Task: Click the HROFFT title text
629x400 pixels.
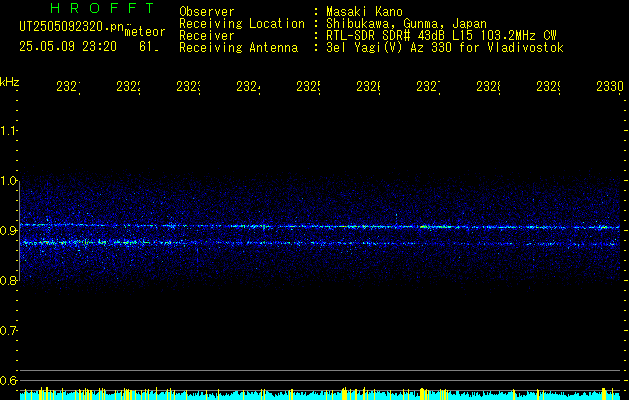Action: coord(102,8)
